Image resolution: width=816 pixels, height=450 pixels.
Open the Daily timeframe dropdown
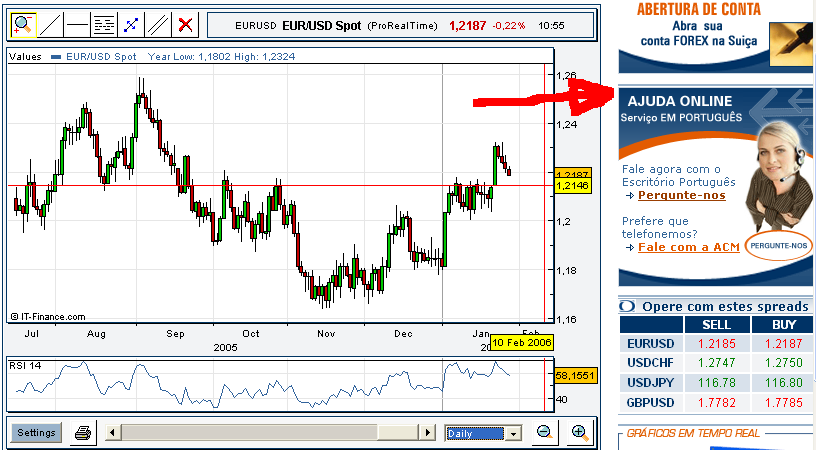pos(483,433)
